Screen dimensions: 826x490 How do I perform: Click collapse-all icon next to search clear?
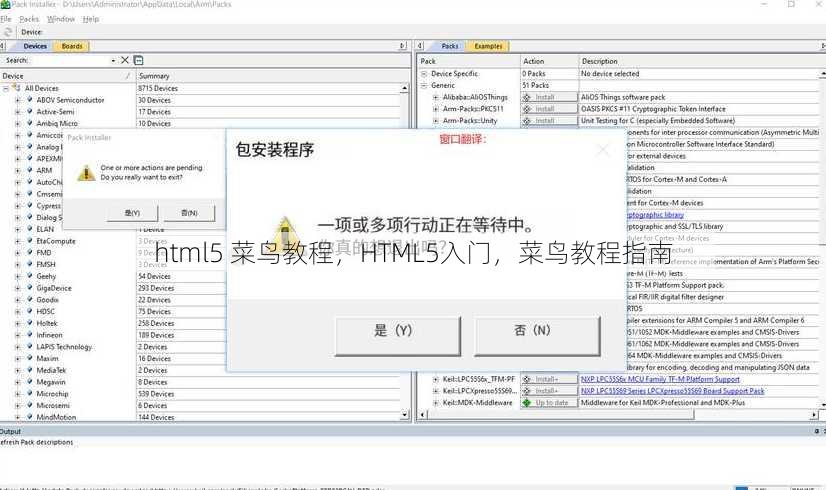click(138, 60)
